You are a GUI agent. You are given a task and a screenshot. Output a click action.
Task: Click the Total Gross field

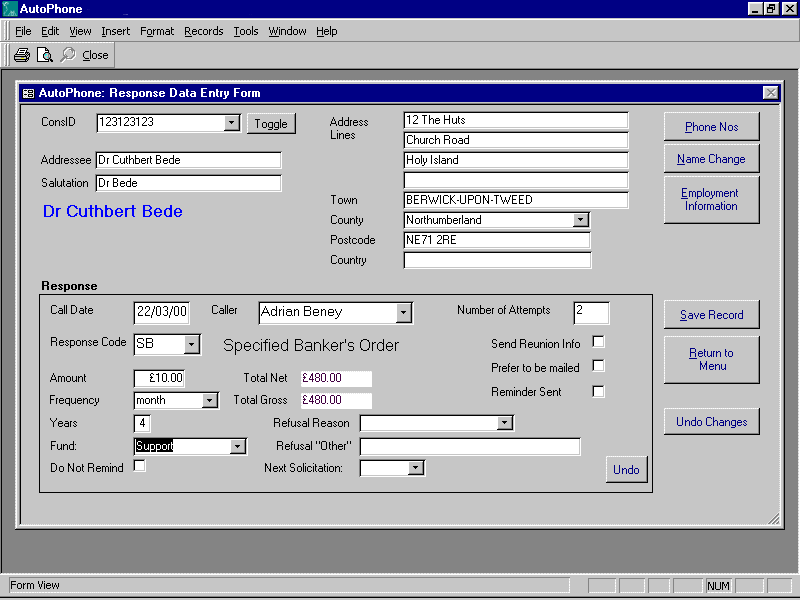336,400
